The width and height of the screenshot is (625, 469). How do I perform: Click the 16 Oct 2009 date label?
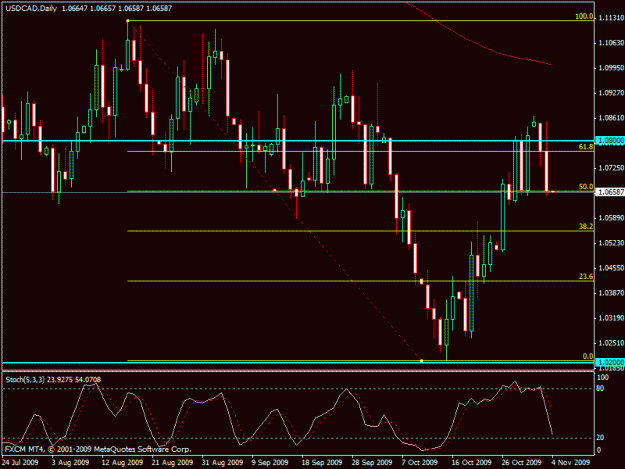coord(471,462)
